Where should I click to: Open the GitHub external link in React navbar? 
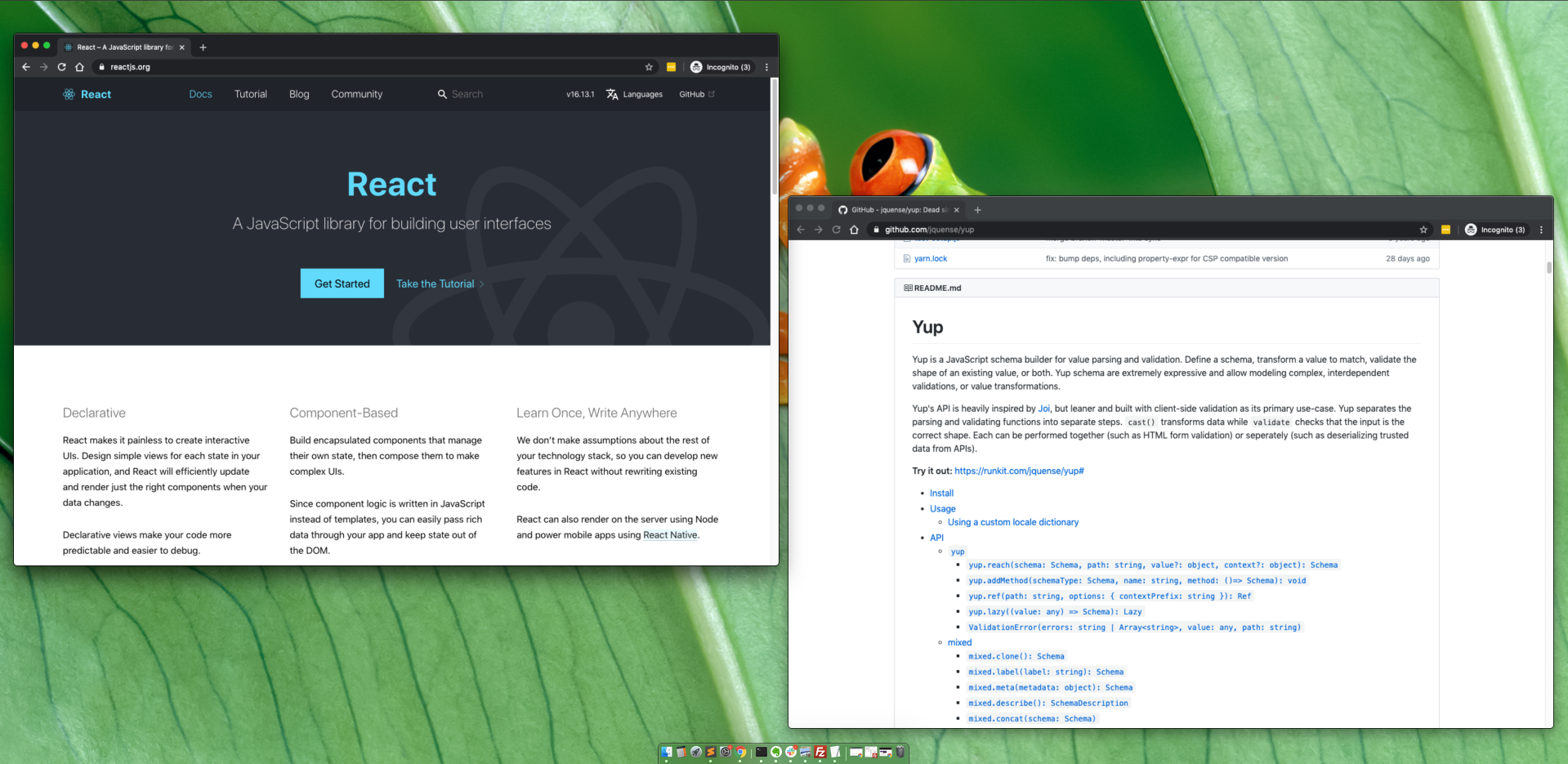click(697, 94)
